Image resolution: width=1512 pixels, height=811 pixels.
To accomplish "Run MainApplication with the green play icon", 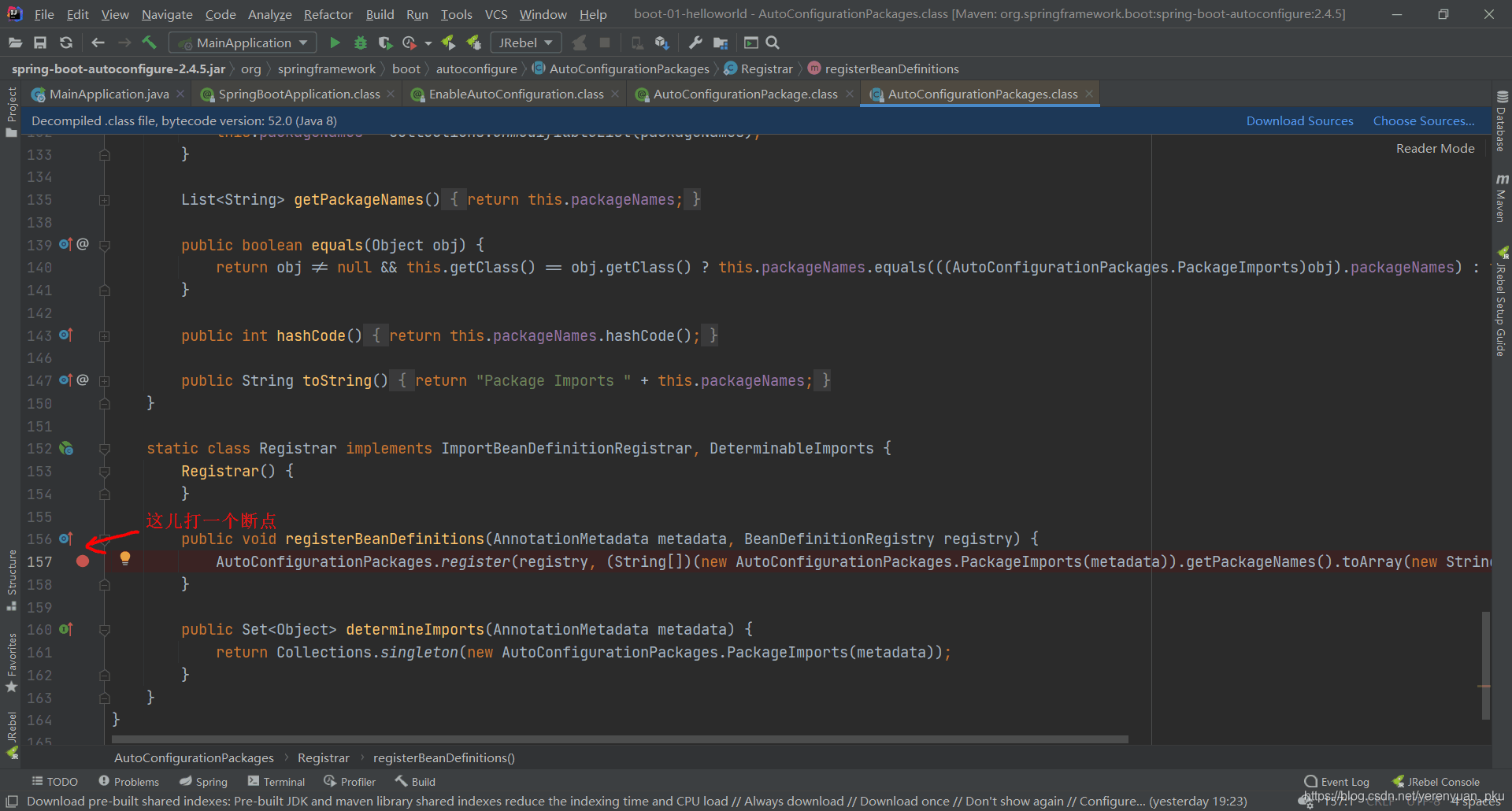I will click(x=335, y=43).
